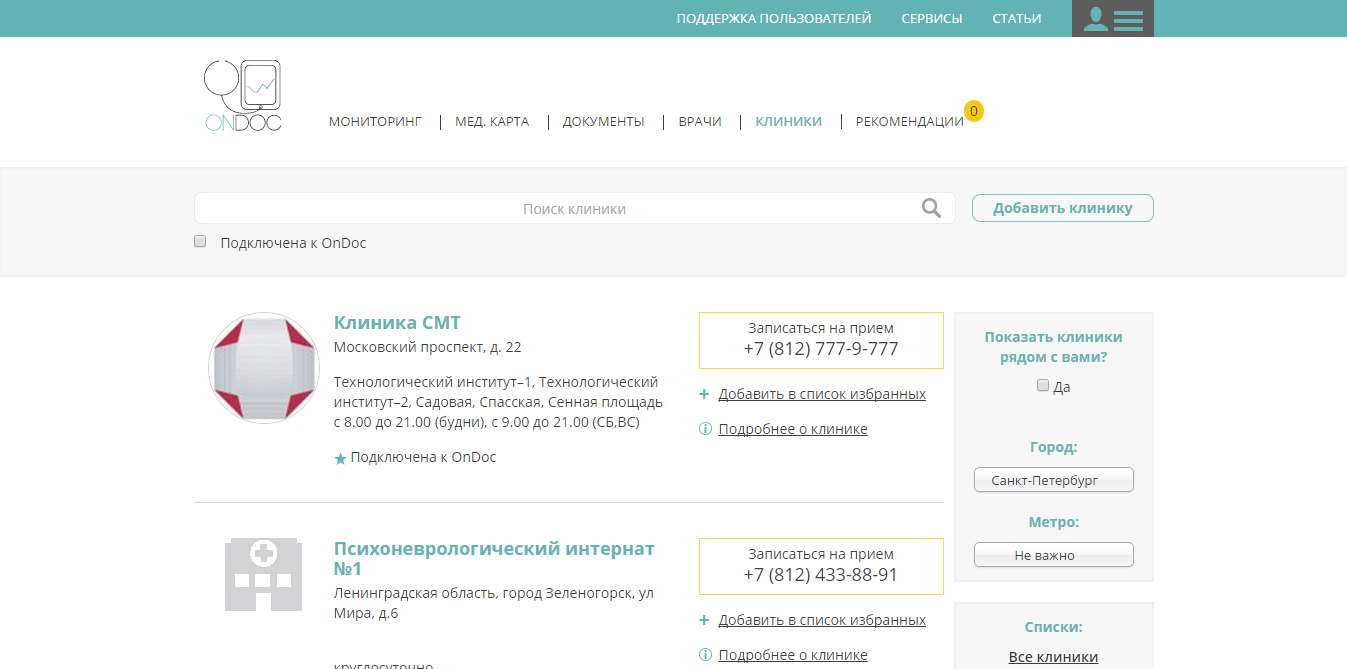Open Поддержка пользователей in top bar
The image size is (1347, 669).
coord(773,19)
